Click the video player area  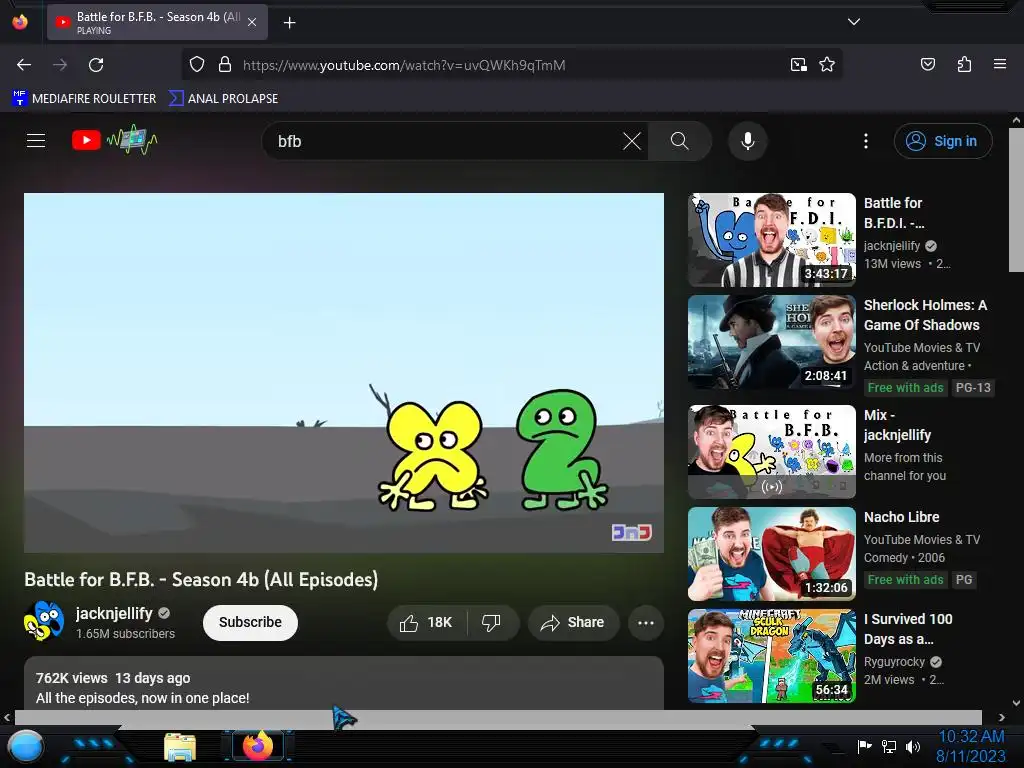(344, 373)
